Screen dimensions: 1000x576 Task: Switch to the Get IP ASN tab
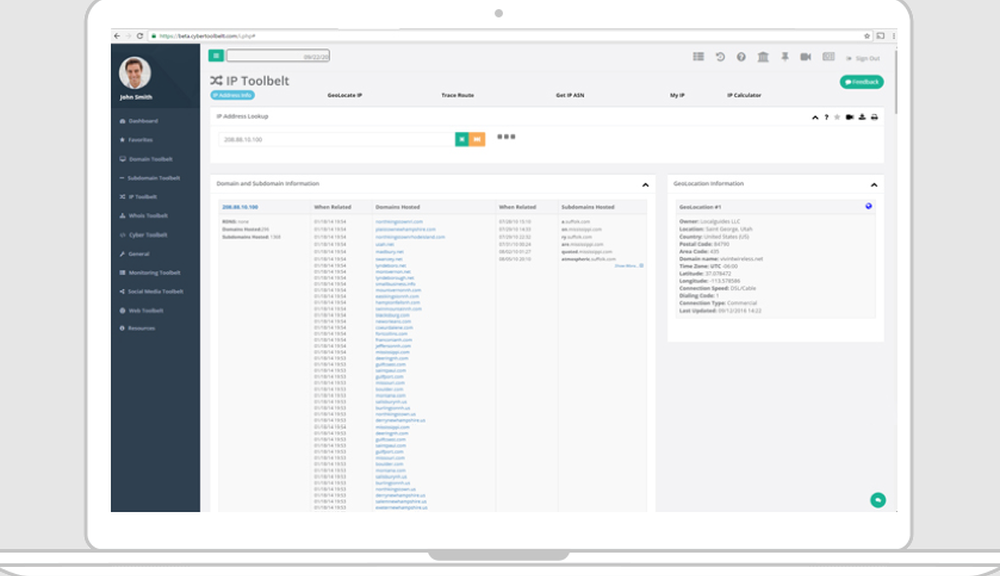[x=570, y=95]
